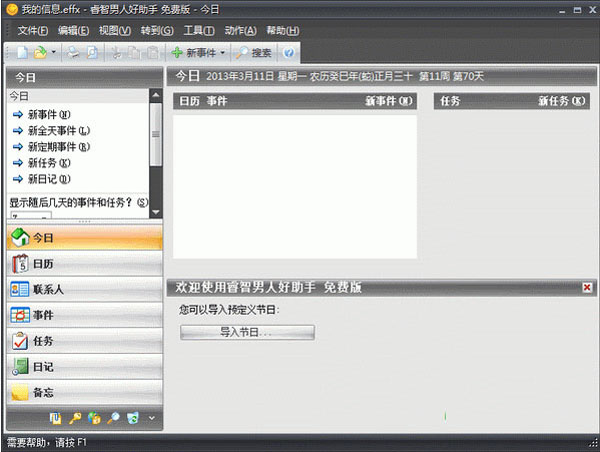This screenshot has width=600, height=452.
Task: Select the 联系人 navigation pane button
Action: click(85, 289)
